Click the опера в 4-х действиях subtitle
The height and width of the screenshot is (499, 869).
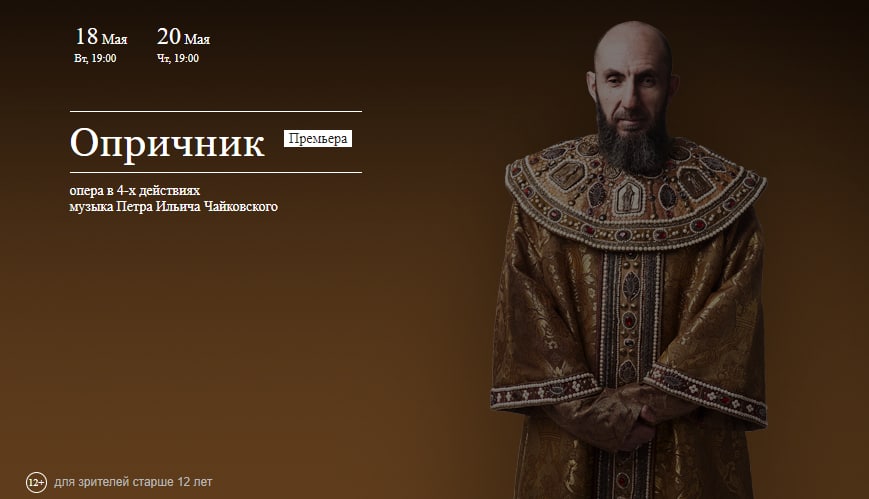point(135,190)
